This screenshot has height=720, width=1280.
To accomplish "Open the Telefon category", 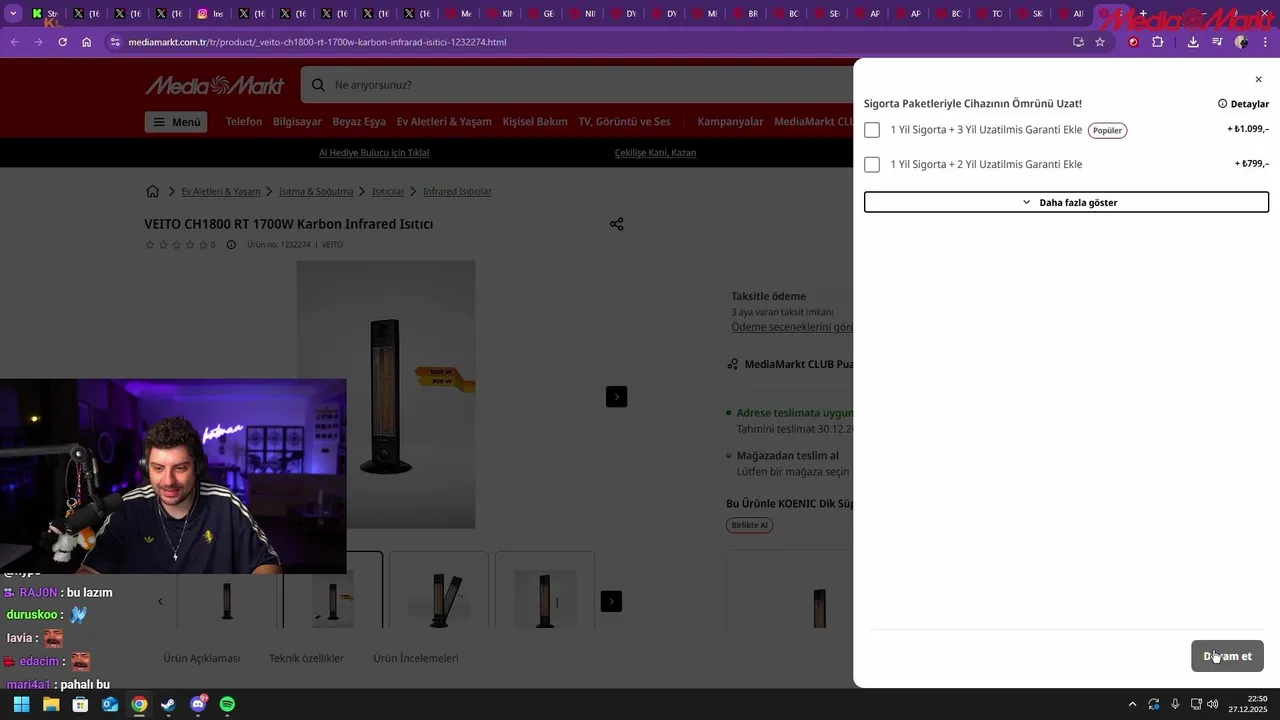I will (244, 122).
